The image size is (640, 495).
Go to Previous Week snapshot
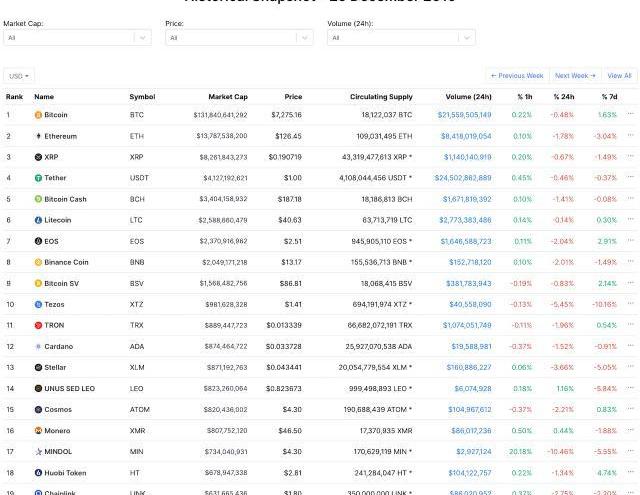click(517, 76)
